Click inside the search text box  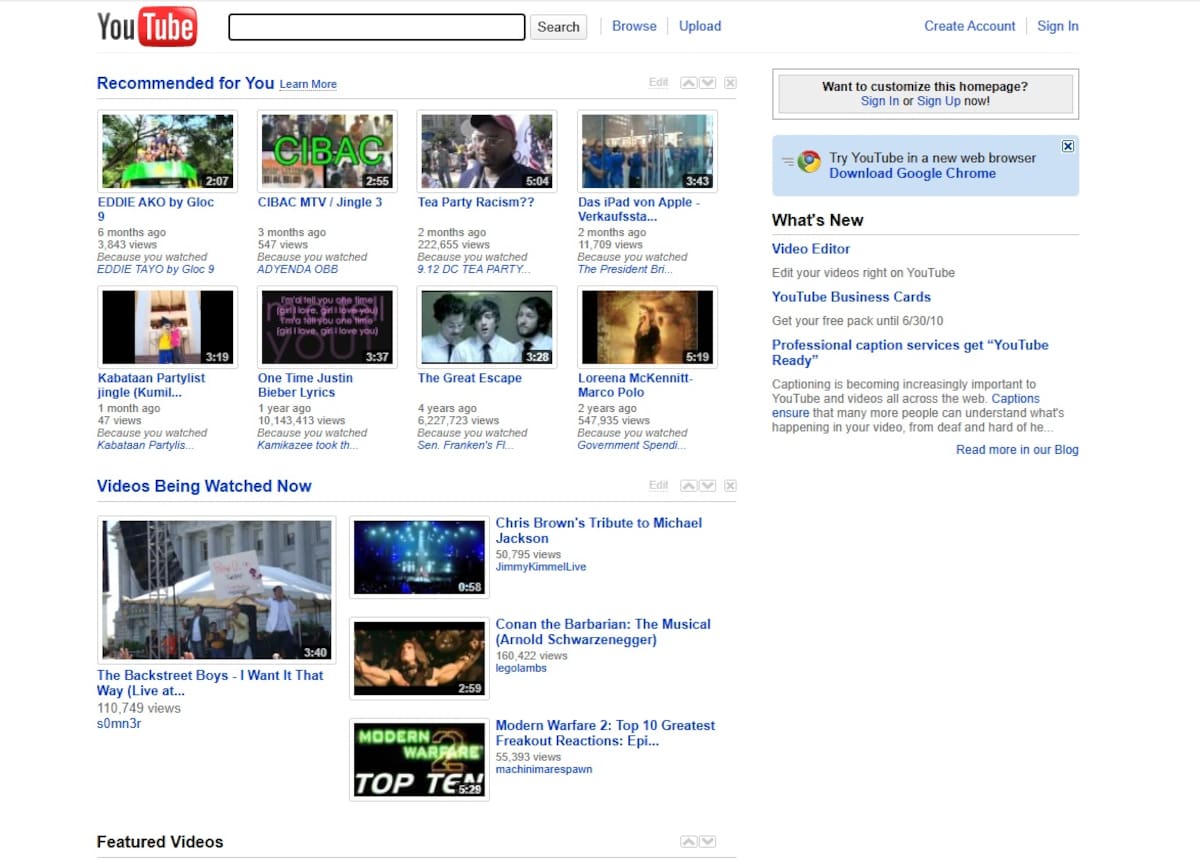(377, 27)
